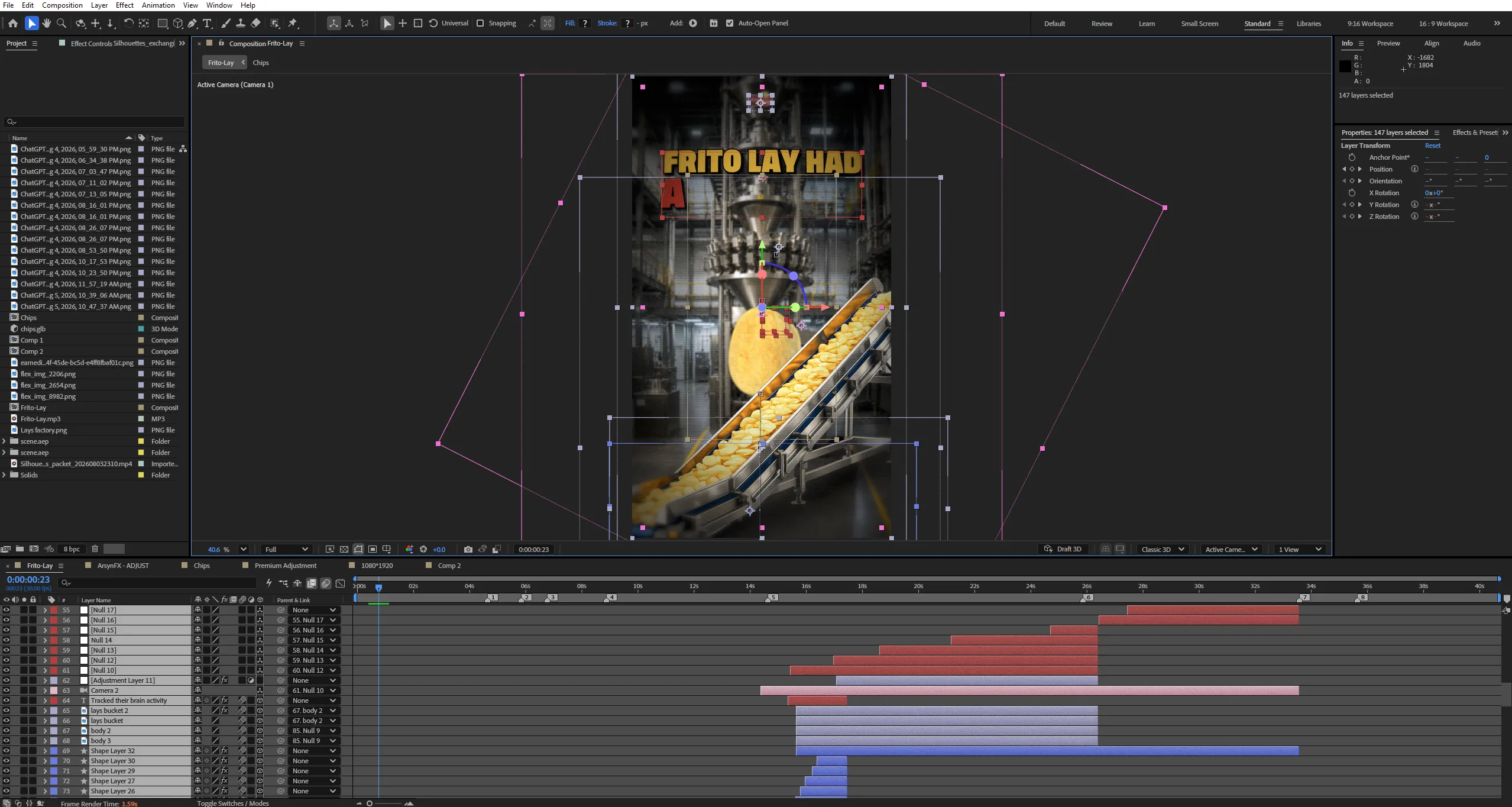This screenshot has width=1512, height=807.
Task: Select the Horizontal Type tool
Action: coord(207,23)
